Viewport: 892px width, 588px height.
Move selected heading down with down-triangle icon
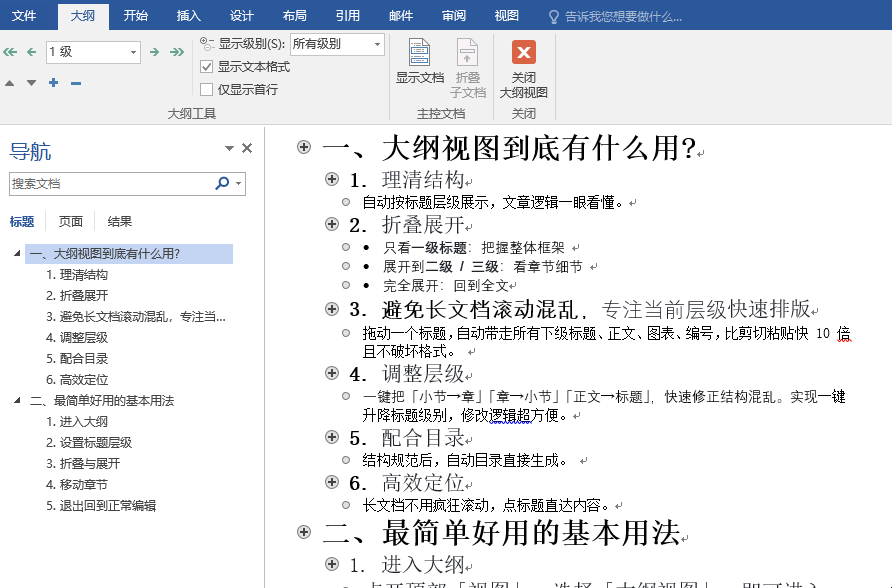[31, 83]
